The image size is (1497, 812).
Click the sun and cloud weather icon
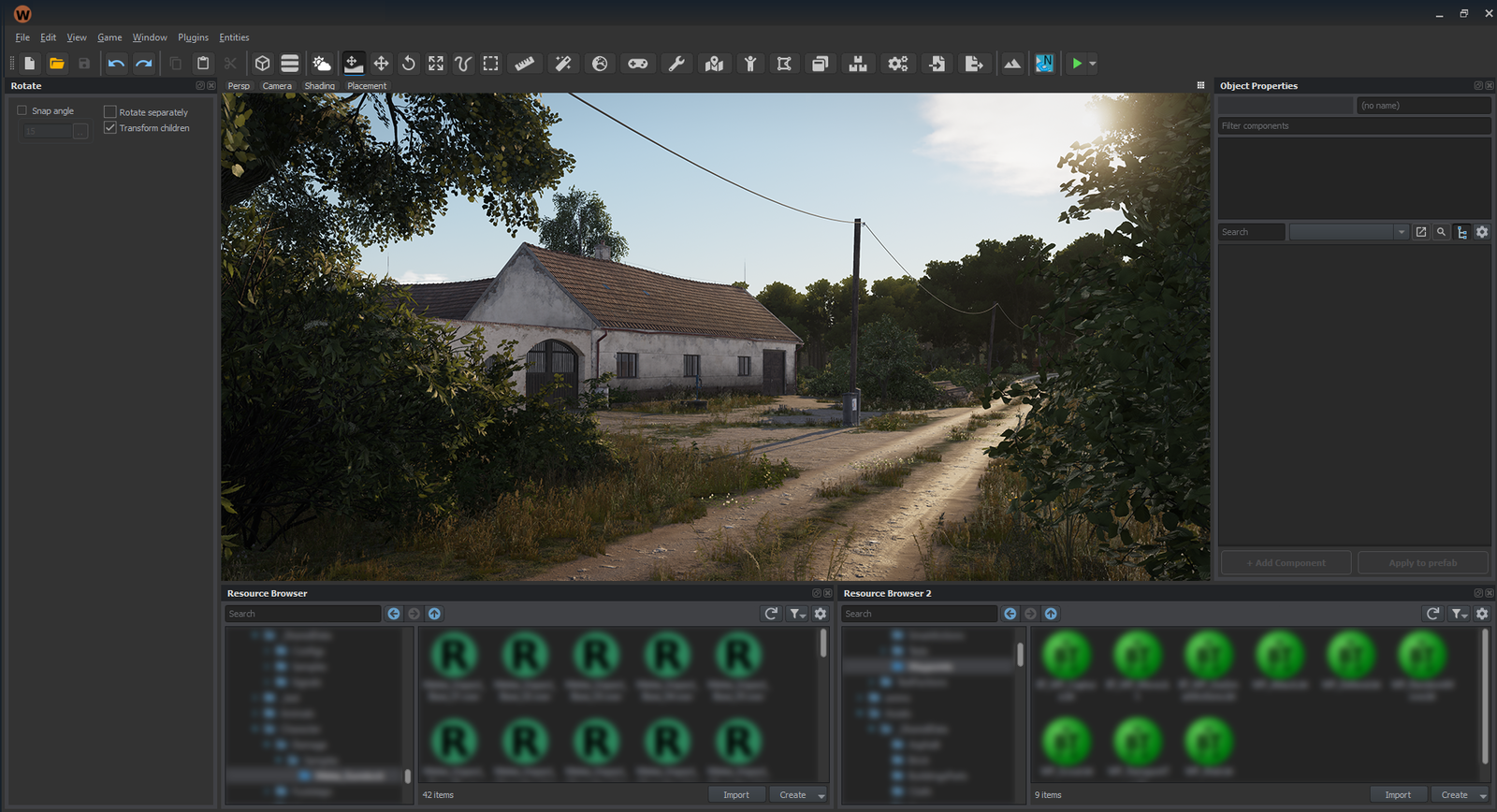[321, 64]
